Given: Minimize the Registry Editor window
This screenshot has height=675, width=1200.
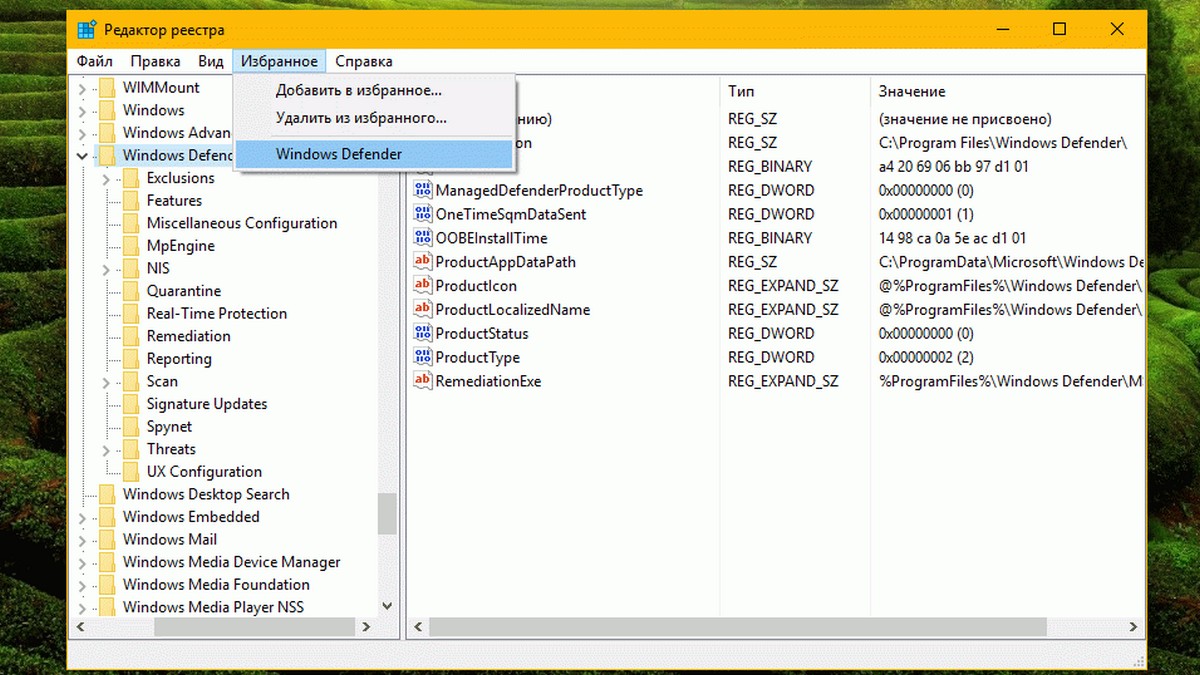Looking at the screenshot, I should pos(1004,29).
